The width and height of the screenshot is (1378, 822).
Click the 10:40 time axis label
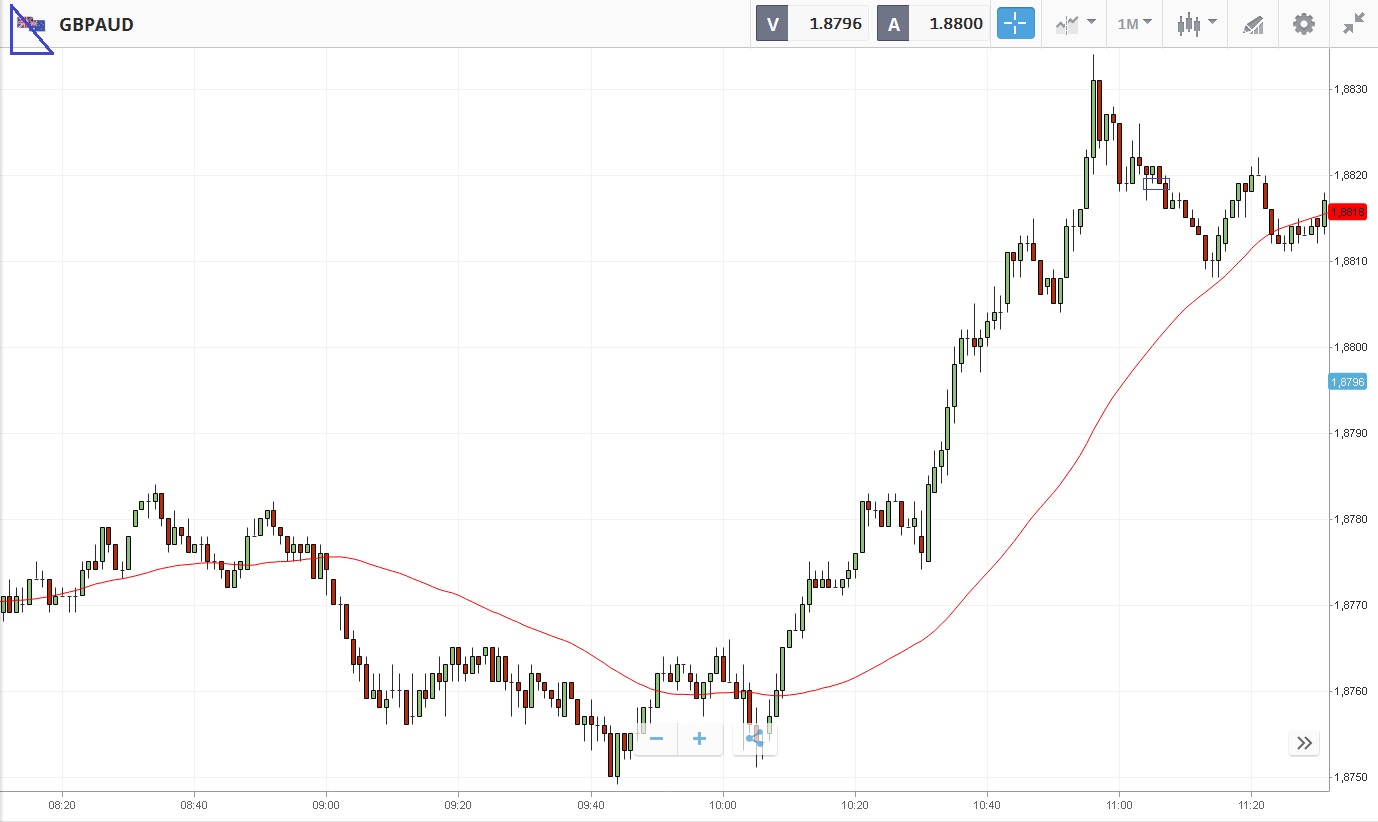[x=987, y=805]
